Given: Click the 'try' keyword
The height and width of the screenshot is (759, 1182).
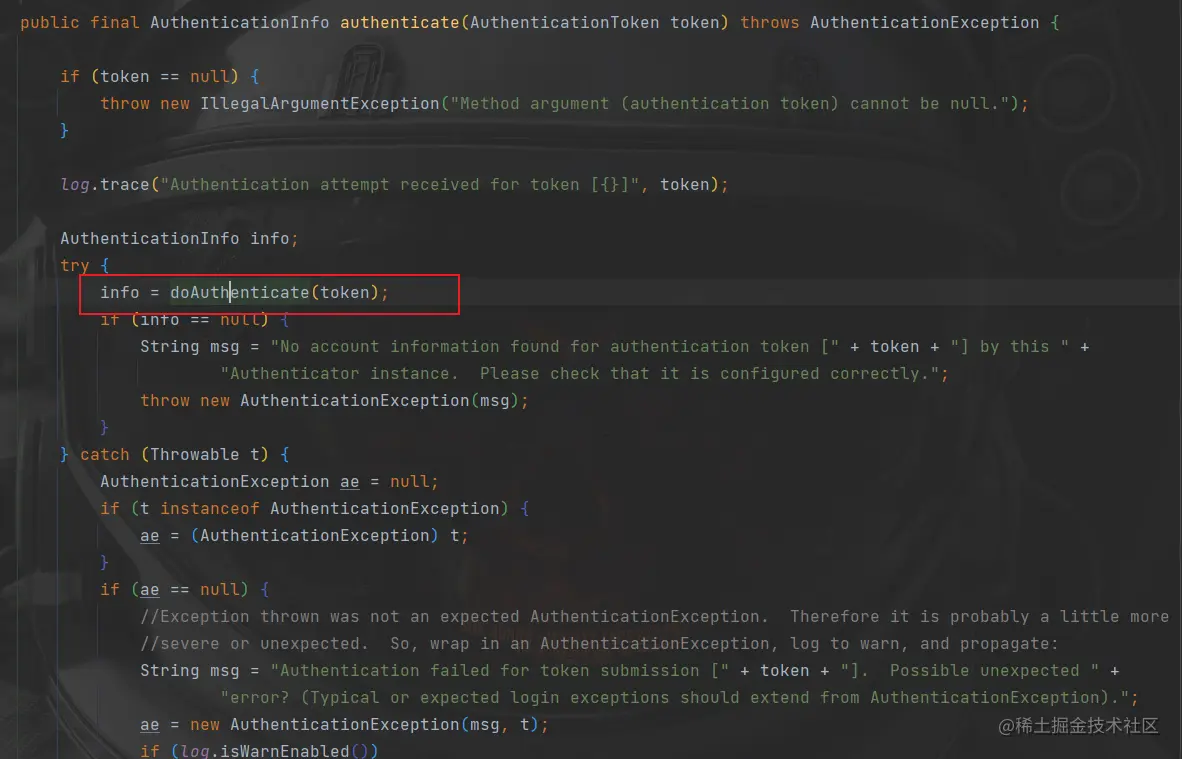Looking at the screenshot, I should 75,265.
